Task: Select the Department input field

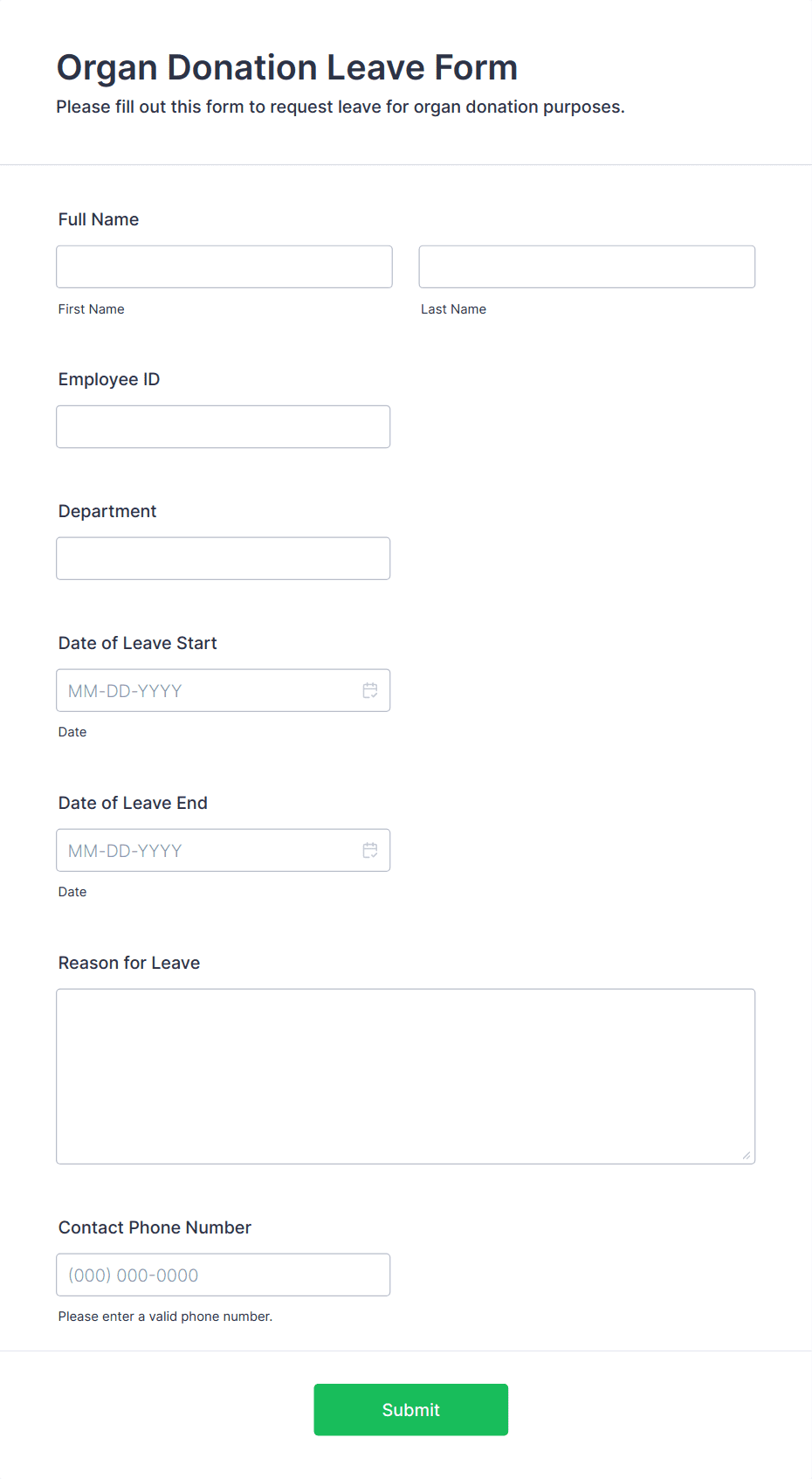Action: pos(224,558)
